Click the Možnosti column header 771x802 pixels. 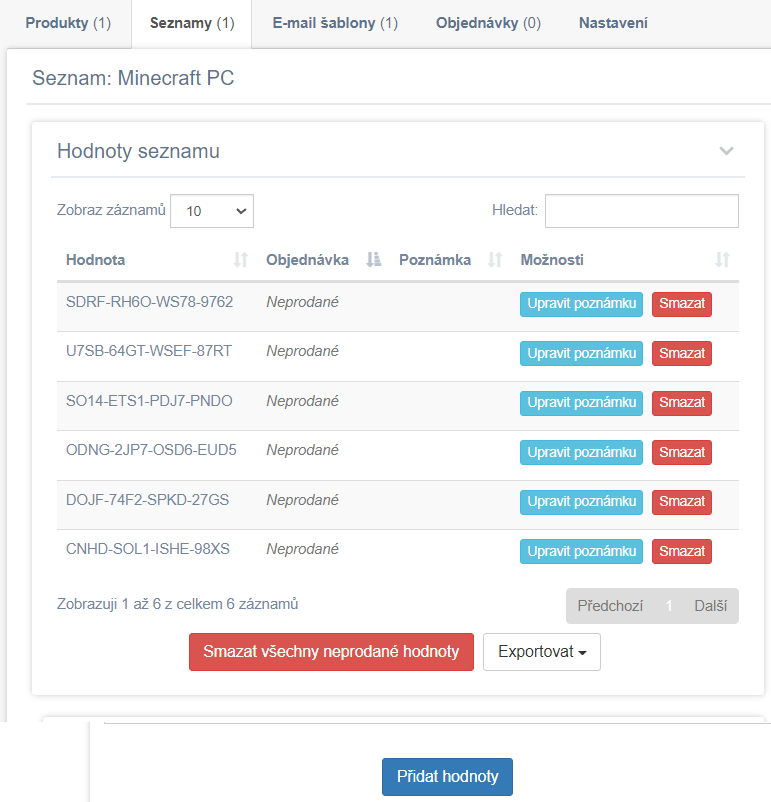[x=552, y=260]
